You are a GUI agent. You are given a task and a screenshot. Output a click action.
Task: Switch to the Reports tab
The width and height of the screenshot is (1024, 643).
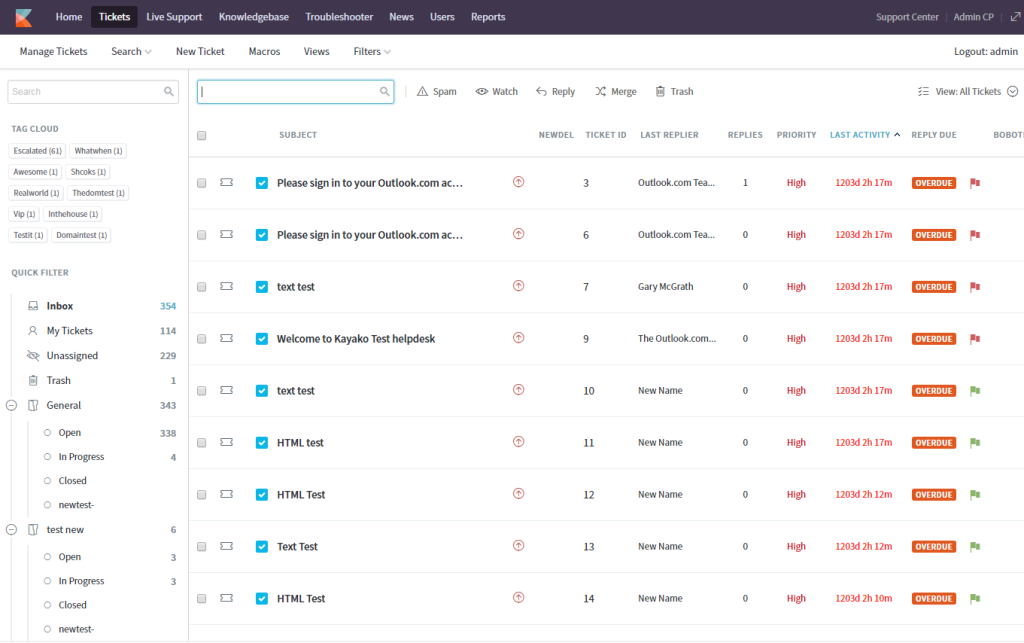(x=488, y=16)
